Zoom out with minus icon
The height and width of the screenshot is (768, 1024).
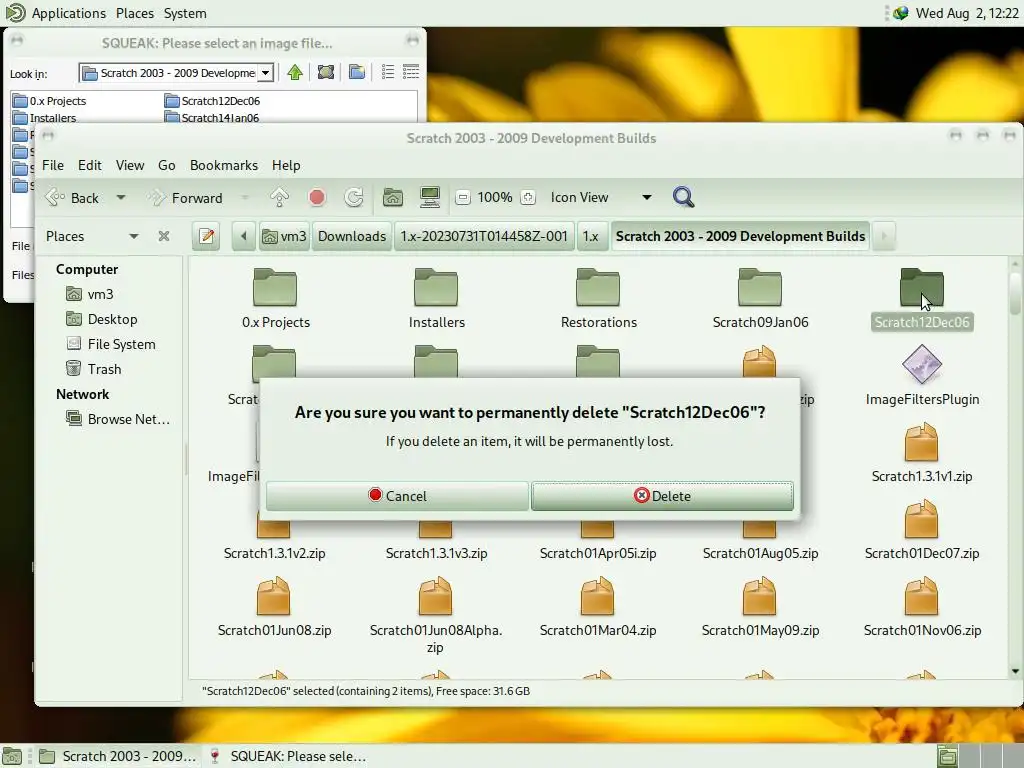click(x=462, y=197)
